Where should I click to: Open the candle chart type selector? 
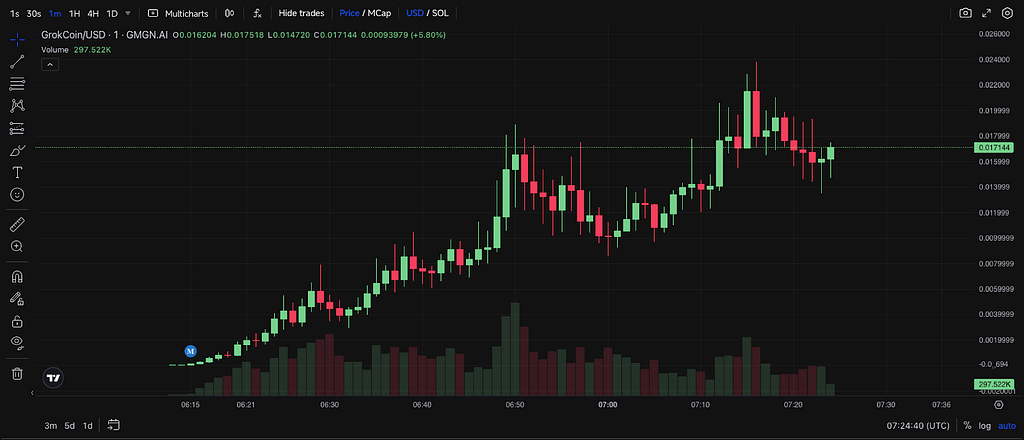click(230, 13)
